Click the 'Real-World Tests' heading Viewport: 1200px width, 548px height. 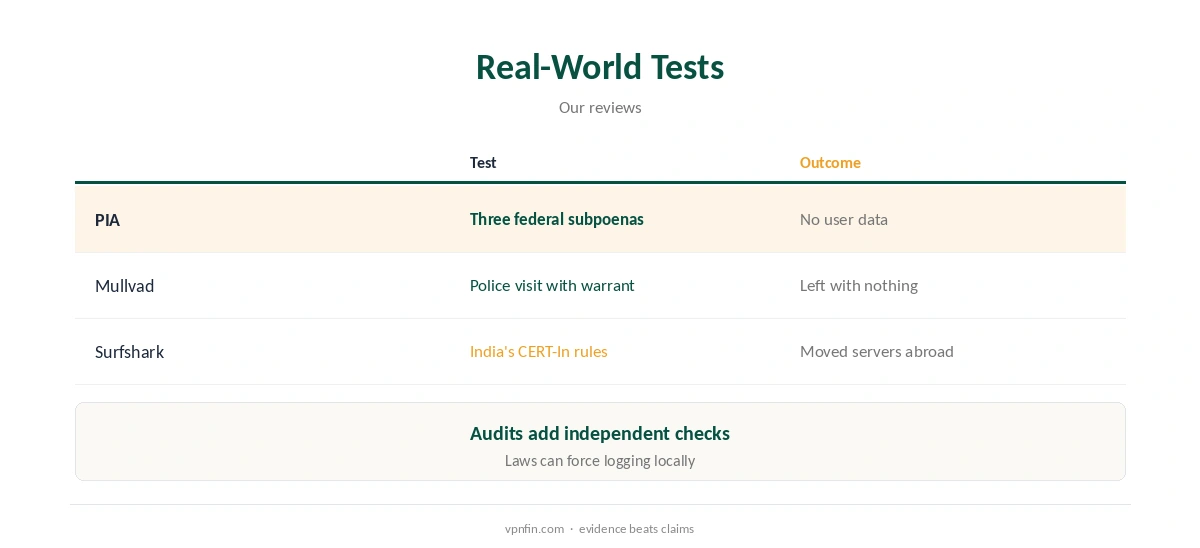[600, 67]
